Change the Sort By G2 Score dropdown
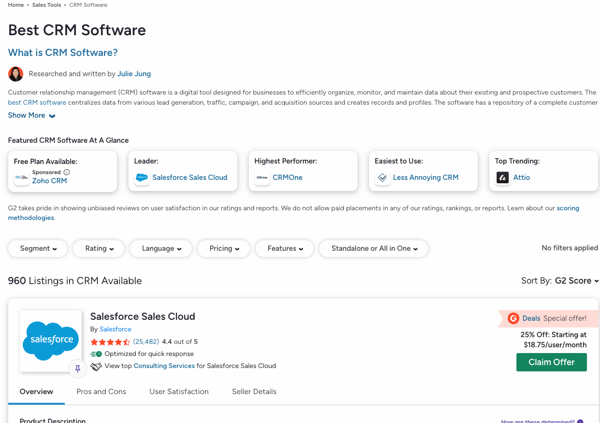 [x=576, y=281]
